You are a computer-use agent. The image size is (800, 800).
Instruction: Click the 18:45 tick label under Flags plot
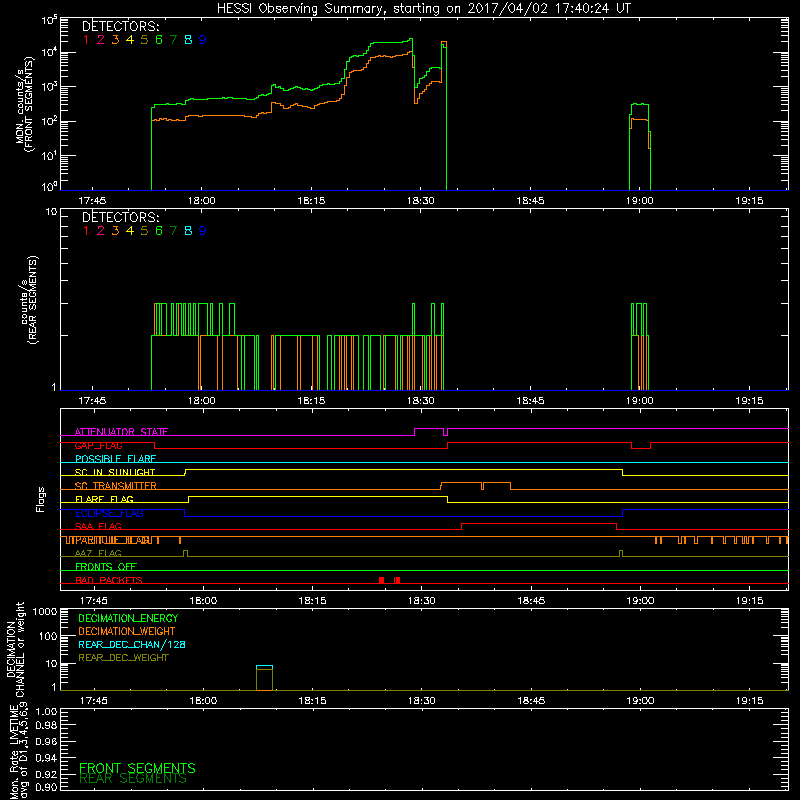[x=531, y=601]
